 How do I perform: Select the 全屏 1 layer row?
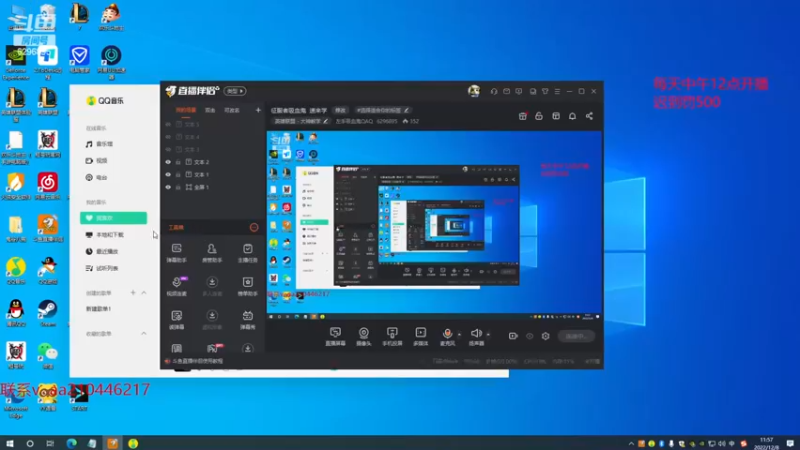pyautogui.click(x=213, y=187)
